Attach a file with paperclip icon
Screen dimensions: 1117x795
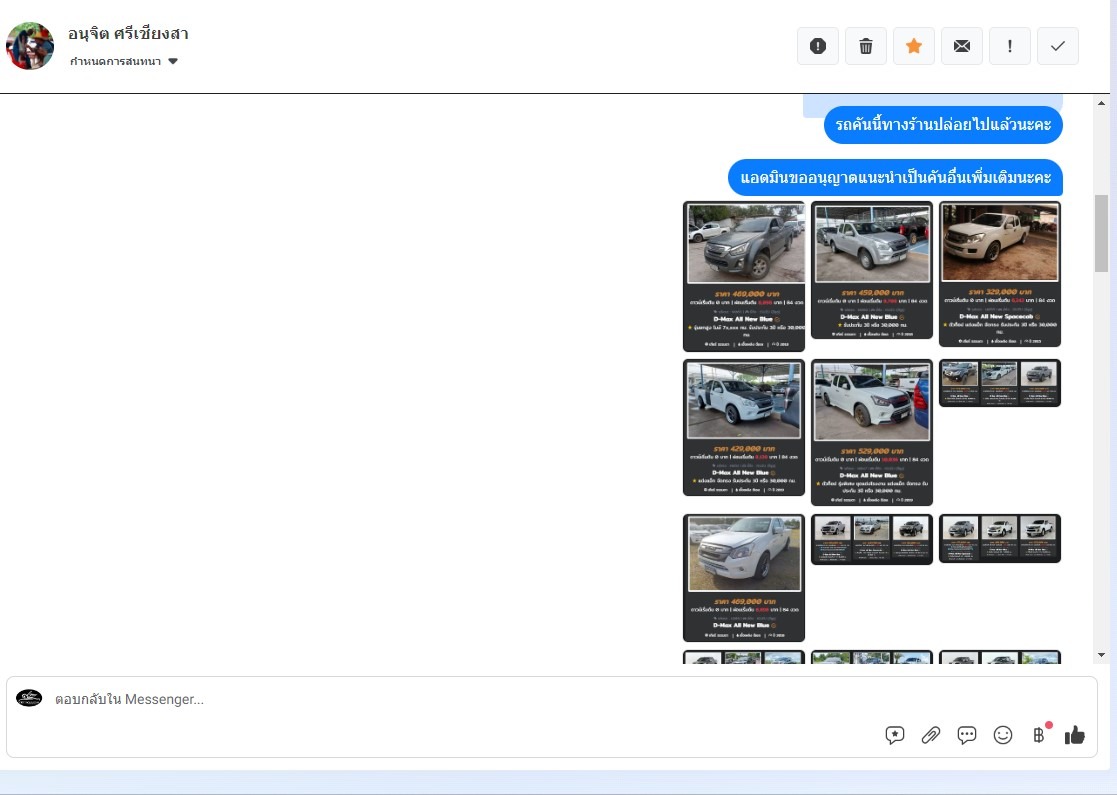coord(931,735)
